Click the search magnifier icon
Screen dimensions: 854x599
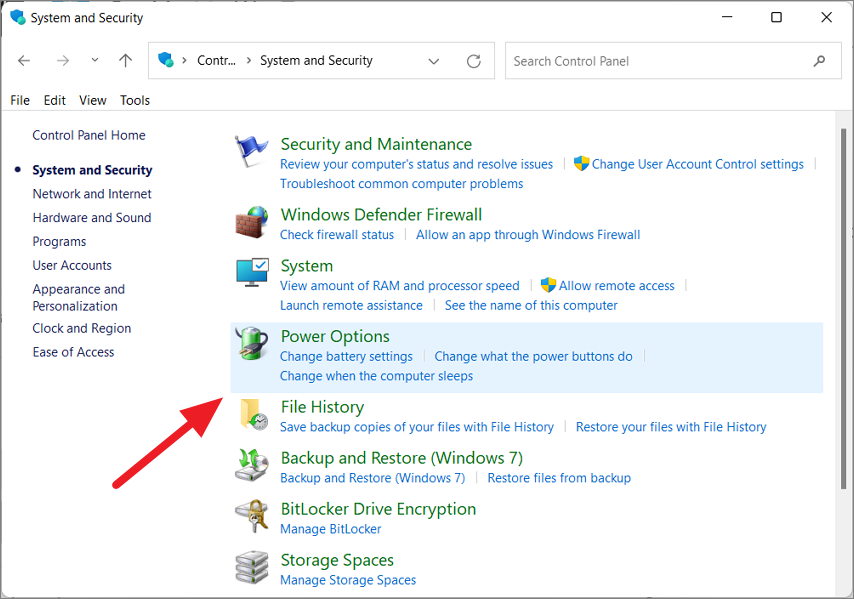(x=819, y=61)
